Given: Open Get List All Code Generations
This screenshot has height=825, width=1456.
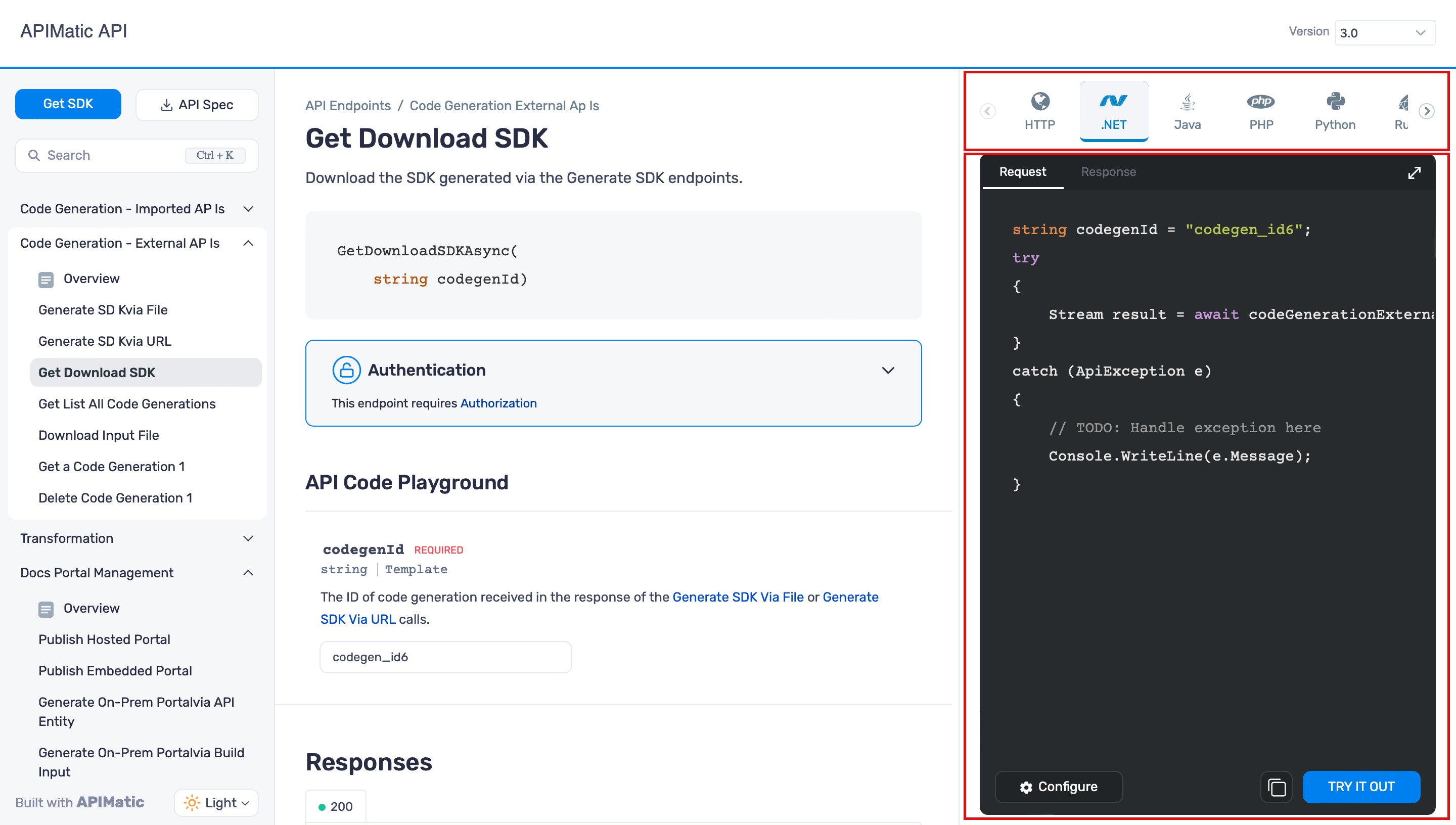Looking at the screenshot, I should [x=127, y=404].
